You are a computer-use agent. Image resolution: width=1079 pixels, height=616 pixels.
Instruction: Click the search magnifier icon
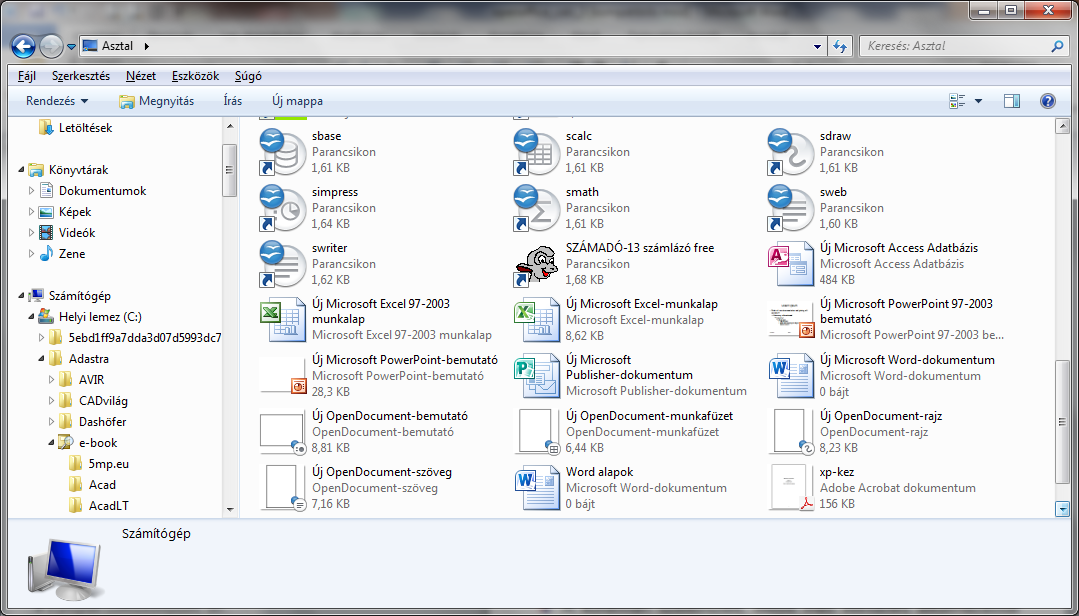(x=1057, y=46)
